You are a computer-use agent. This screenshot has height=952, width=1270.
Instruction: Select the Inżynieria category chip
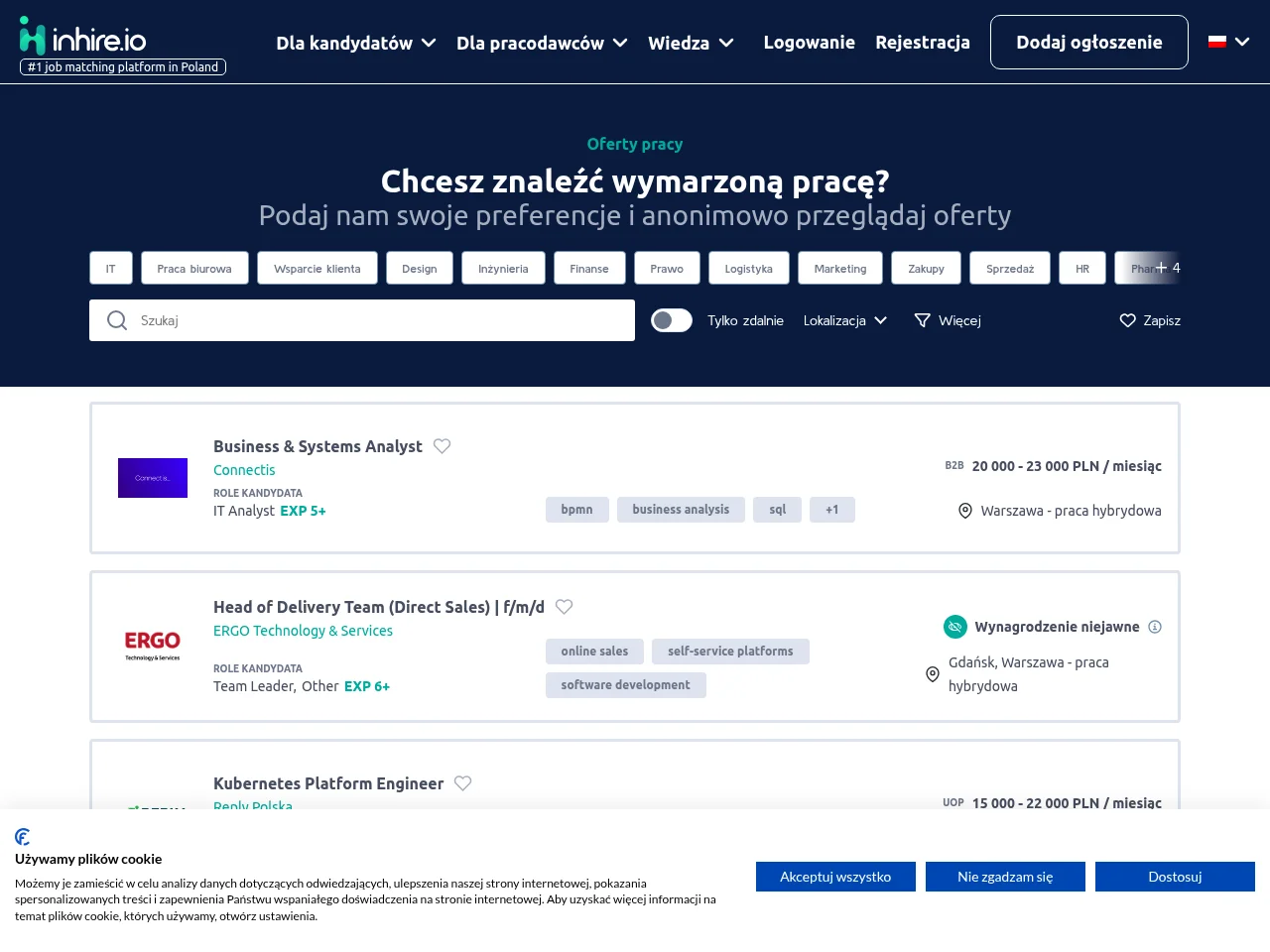[503, 268]
